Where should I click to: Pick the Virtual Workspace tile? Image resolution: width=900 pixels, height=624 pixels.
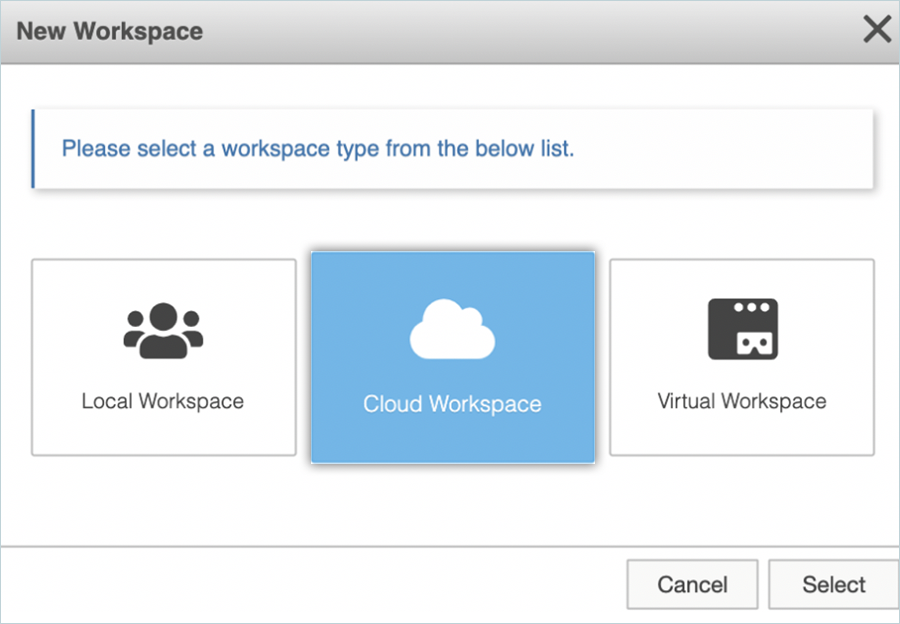tap(742, 357)
